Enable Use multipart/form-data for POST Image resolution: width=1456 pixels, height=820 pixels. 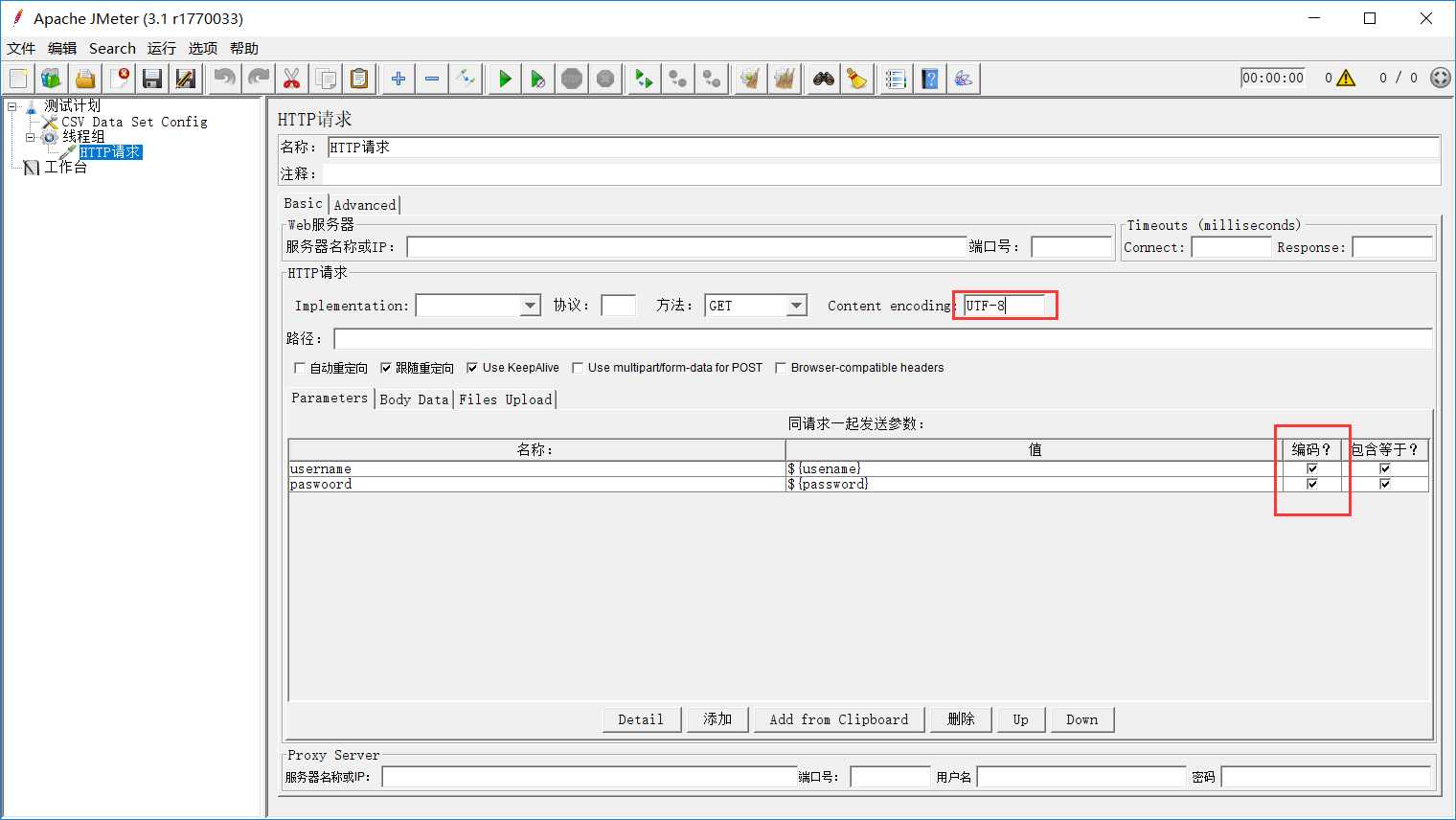(578, 368)
